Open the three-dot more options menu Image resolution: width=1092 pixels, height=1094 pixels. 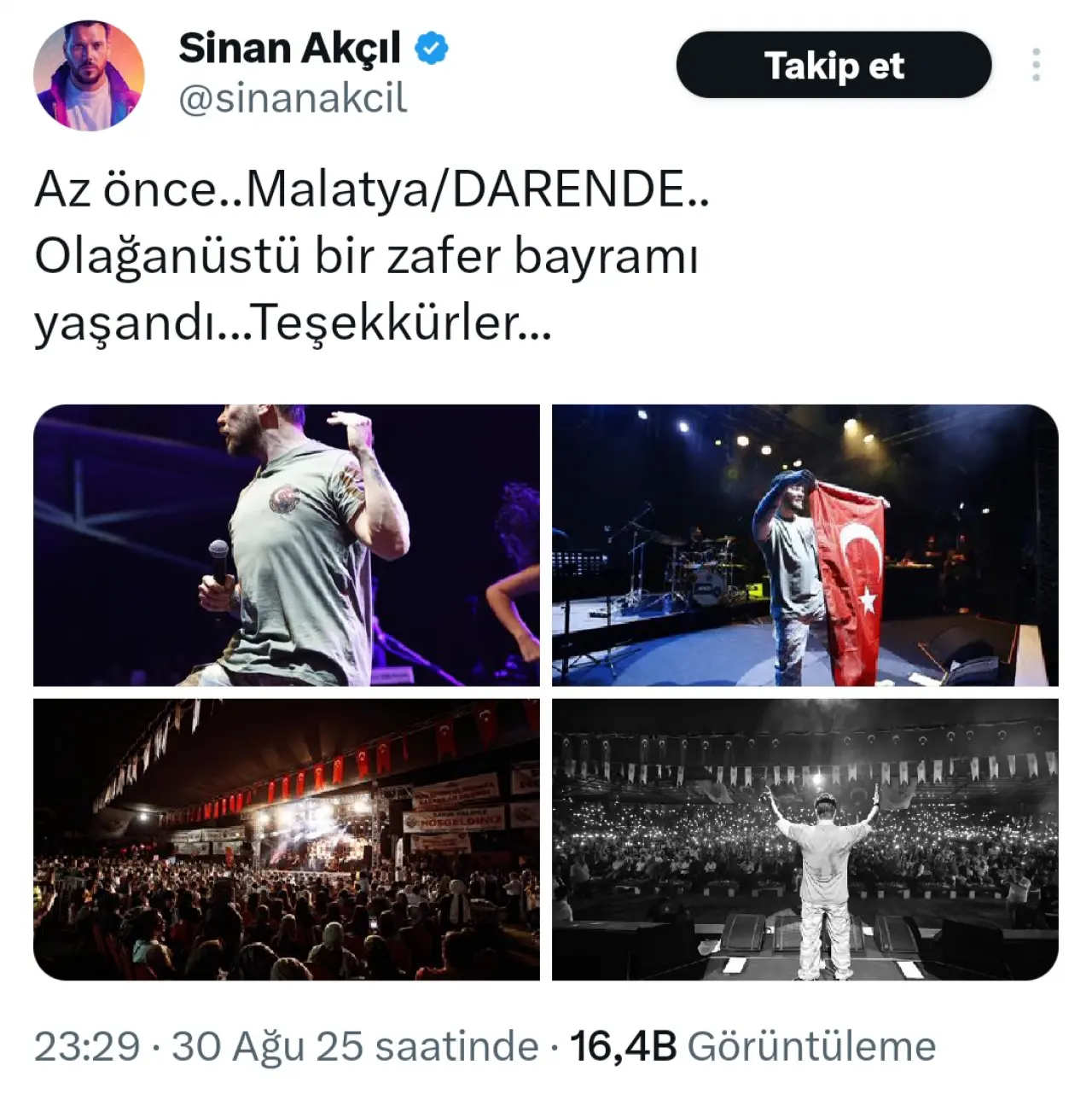tap(1036, 65)
